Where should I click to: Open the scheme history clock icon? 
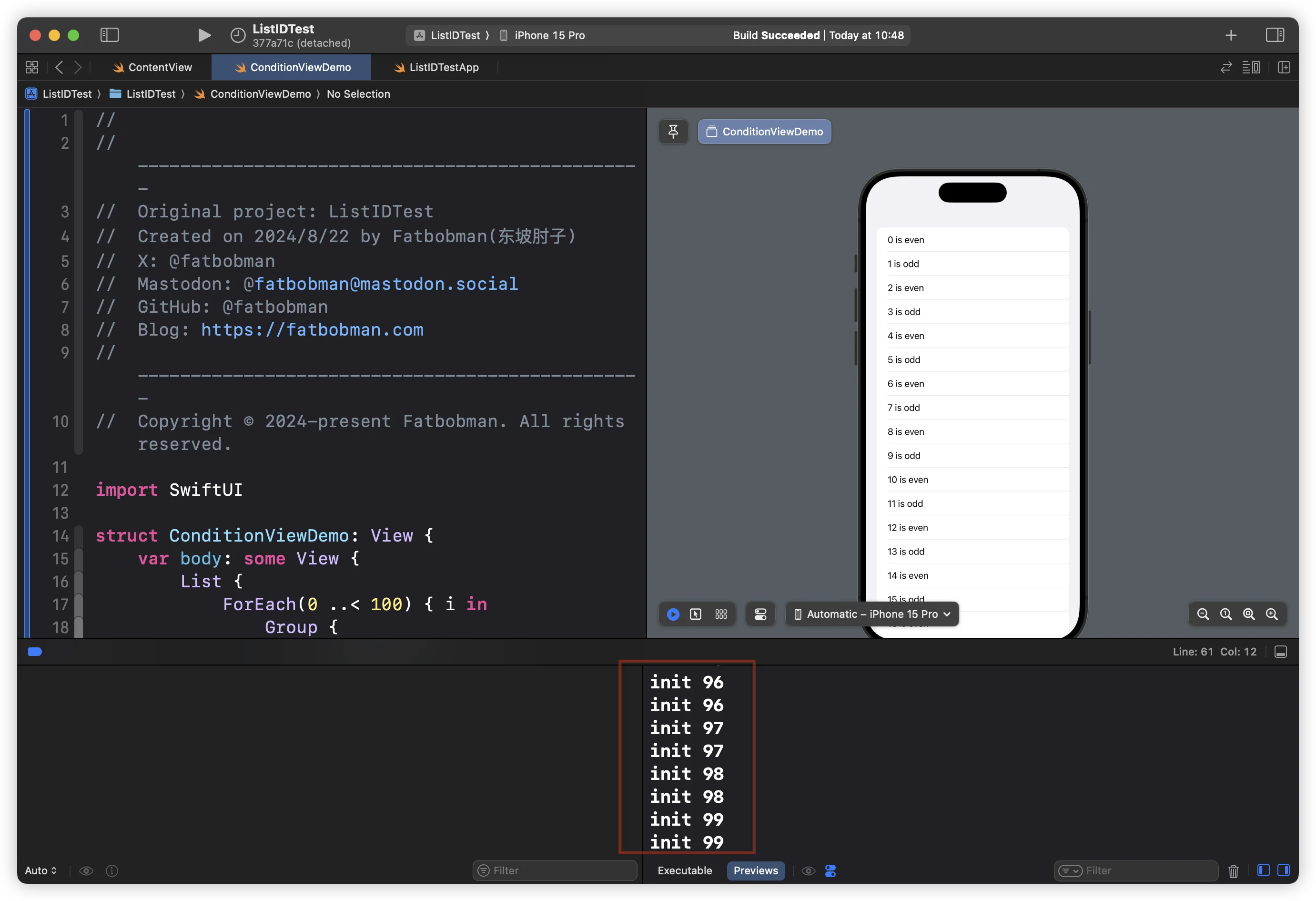point(238,35)
